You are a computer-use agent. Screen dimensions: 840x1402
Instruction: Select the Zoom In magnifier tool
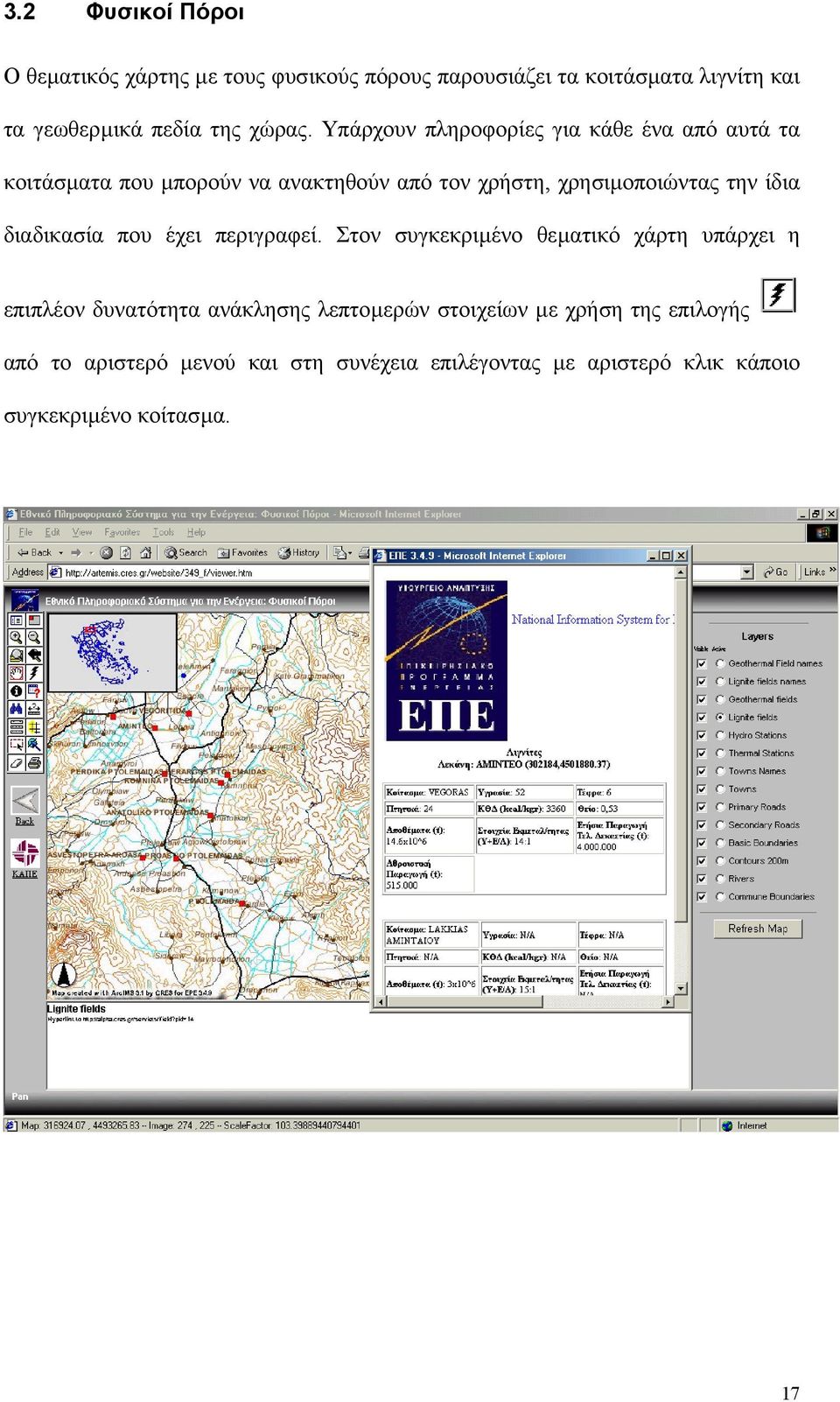pos(17,637)
